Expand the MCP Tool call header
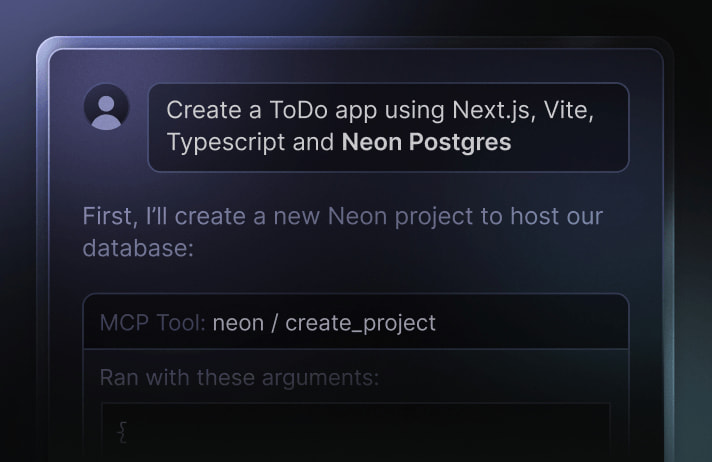 point(355,322)
